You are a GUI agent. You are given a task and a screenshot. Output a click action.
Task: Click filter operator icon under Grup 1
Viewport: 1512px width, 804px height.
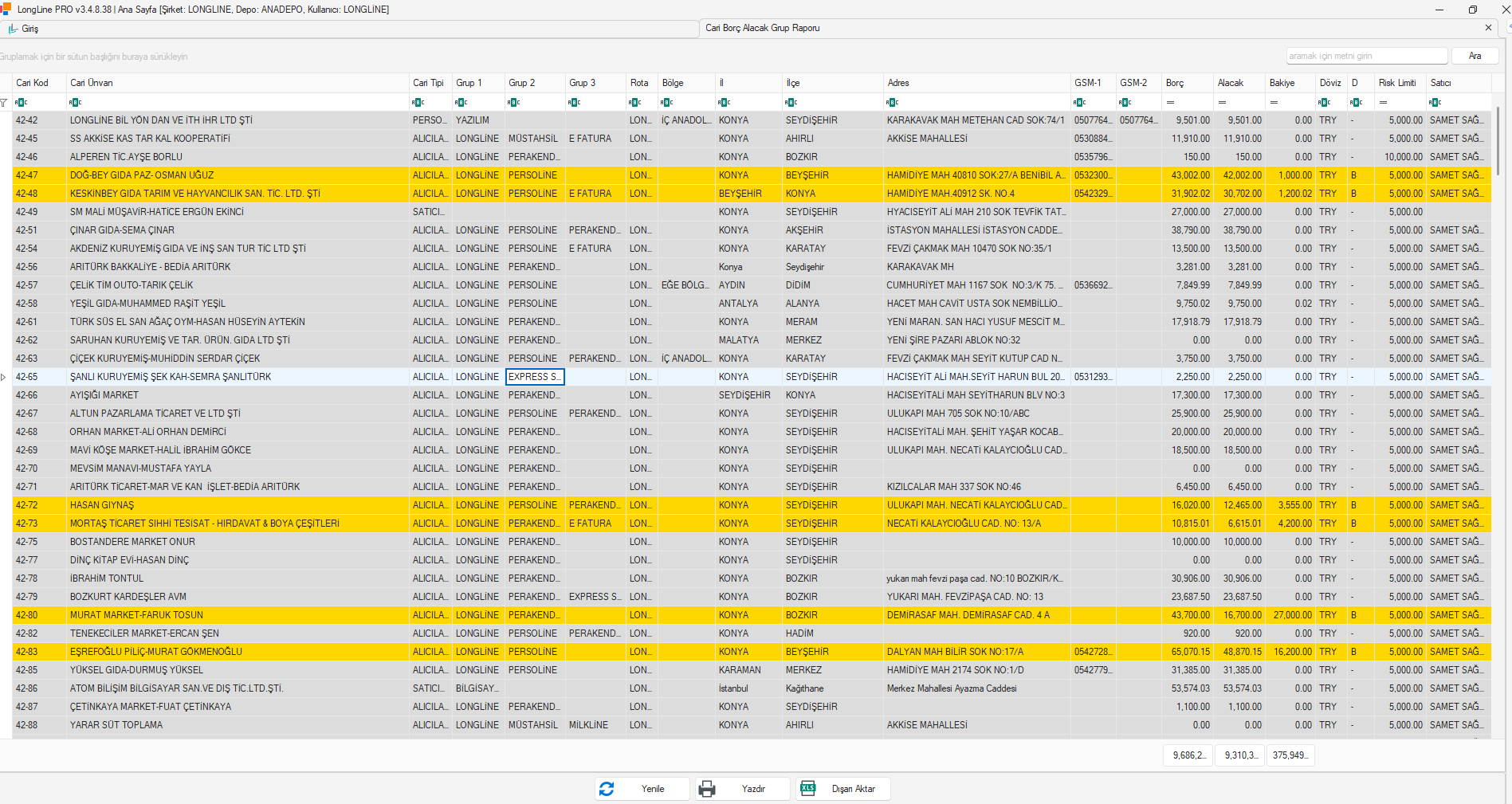461,102
